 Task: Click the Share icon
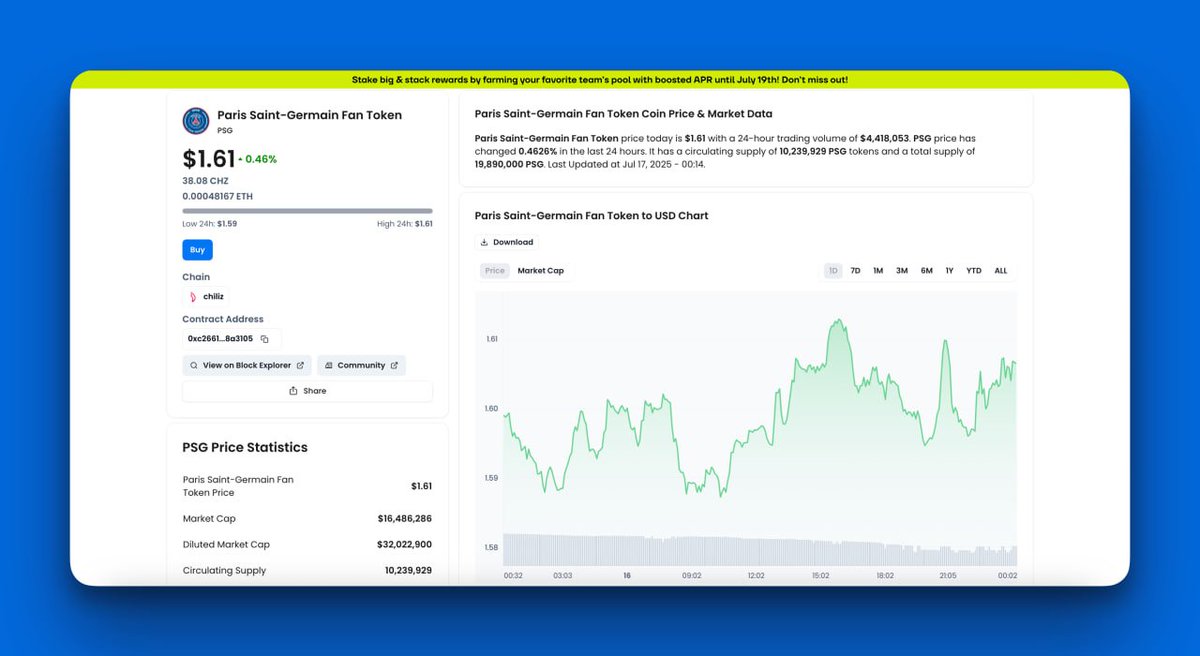click(x=293, y=391)
